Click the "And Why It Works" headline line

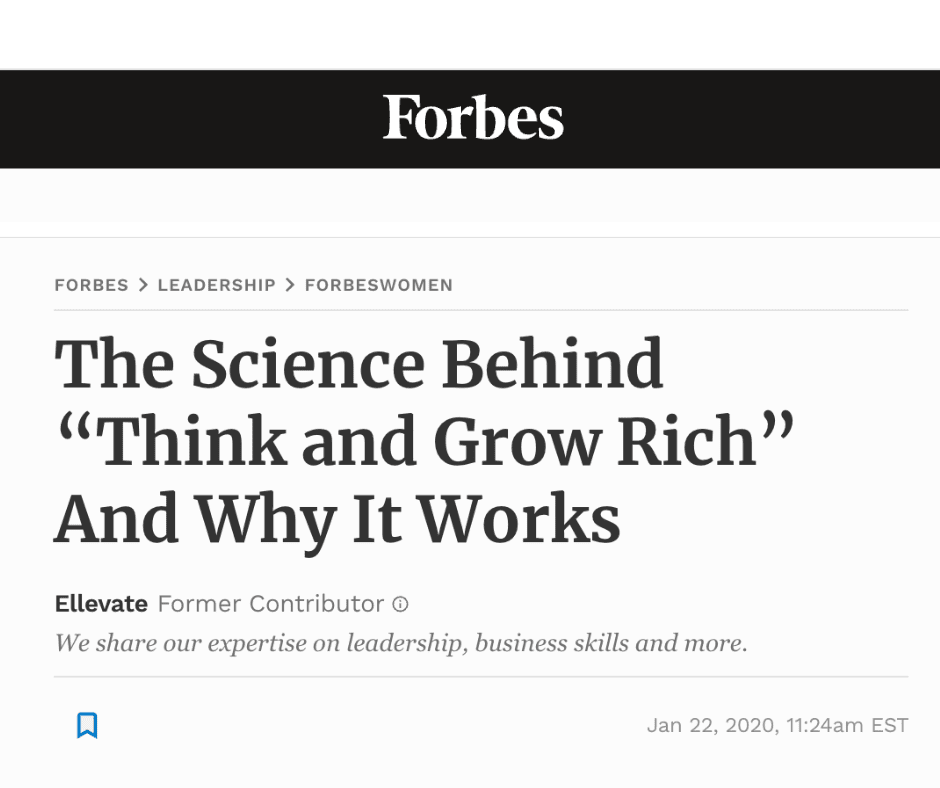coord(337,518)
